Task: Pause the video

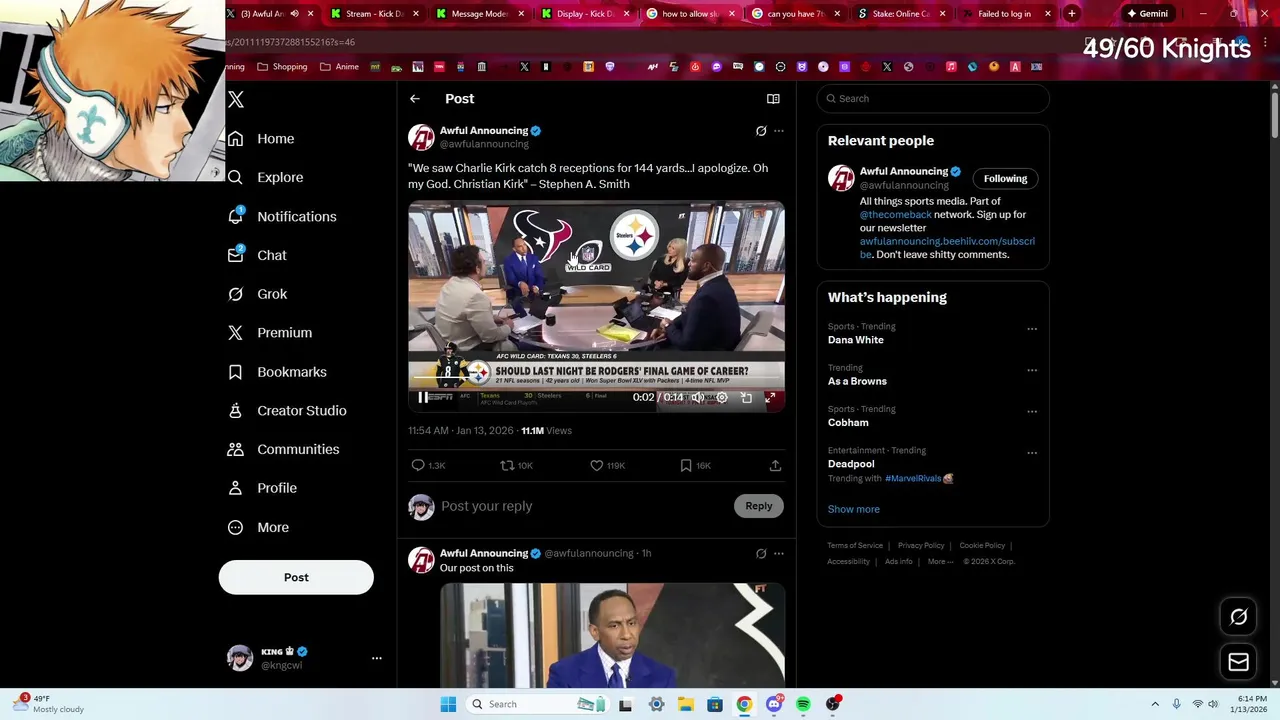Action: (x=423, y=397)
